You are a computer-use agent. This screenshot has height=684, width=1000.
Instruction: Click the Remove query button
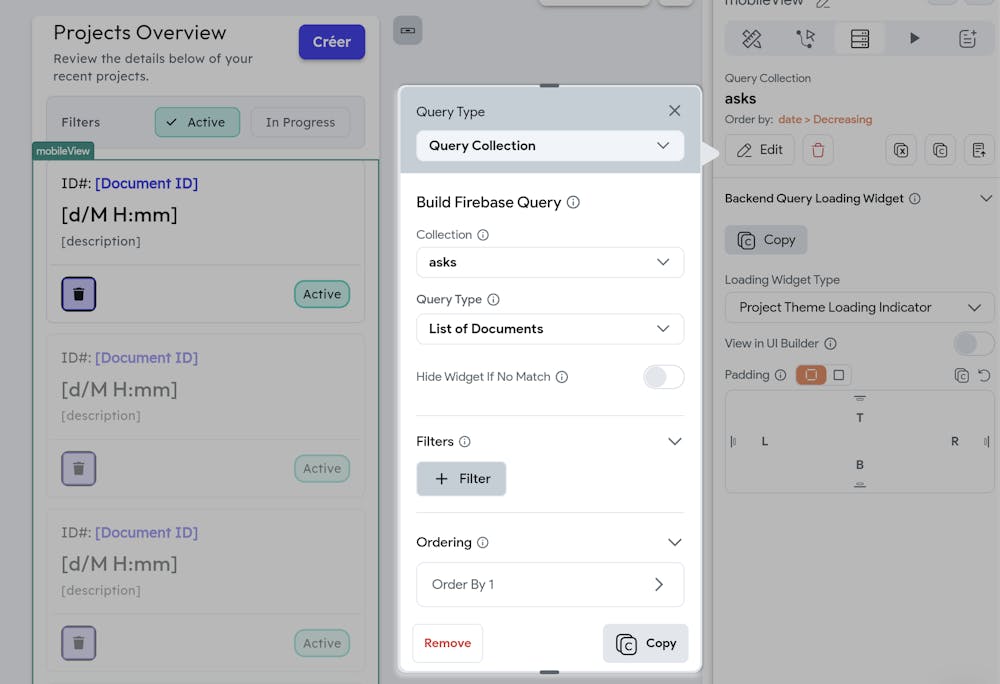(448, 643)
